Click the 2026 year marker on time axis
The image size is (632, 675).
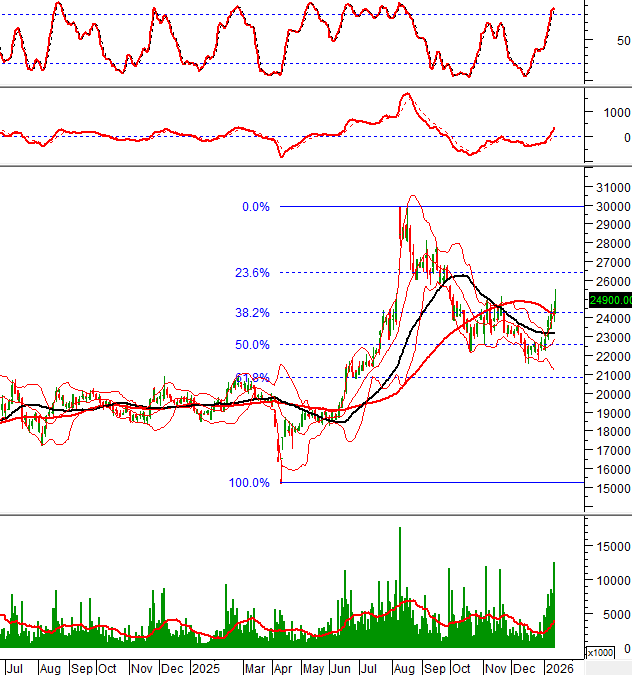pyautogui.click(x=559, y=667)
